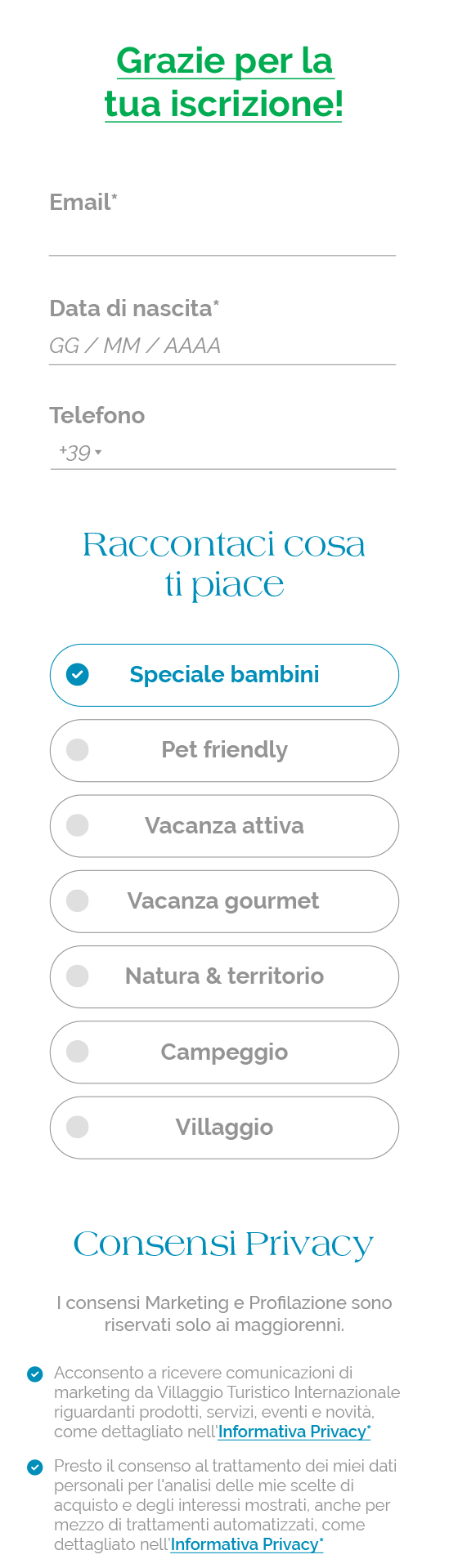Click the grey circle icon beside Natura & territorio
449x1568 pixels.
(78, 976)
